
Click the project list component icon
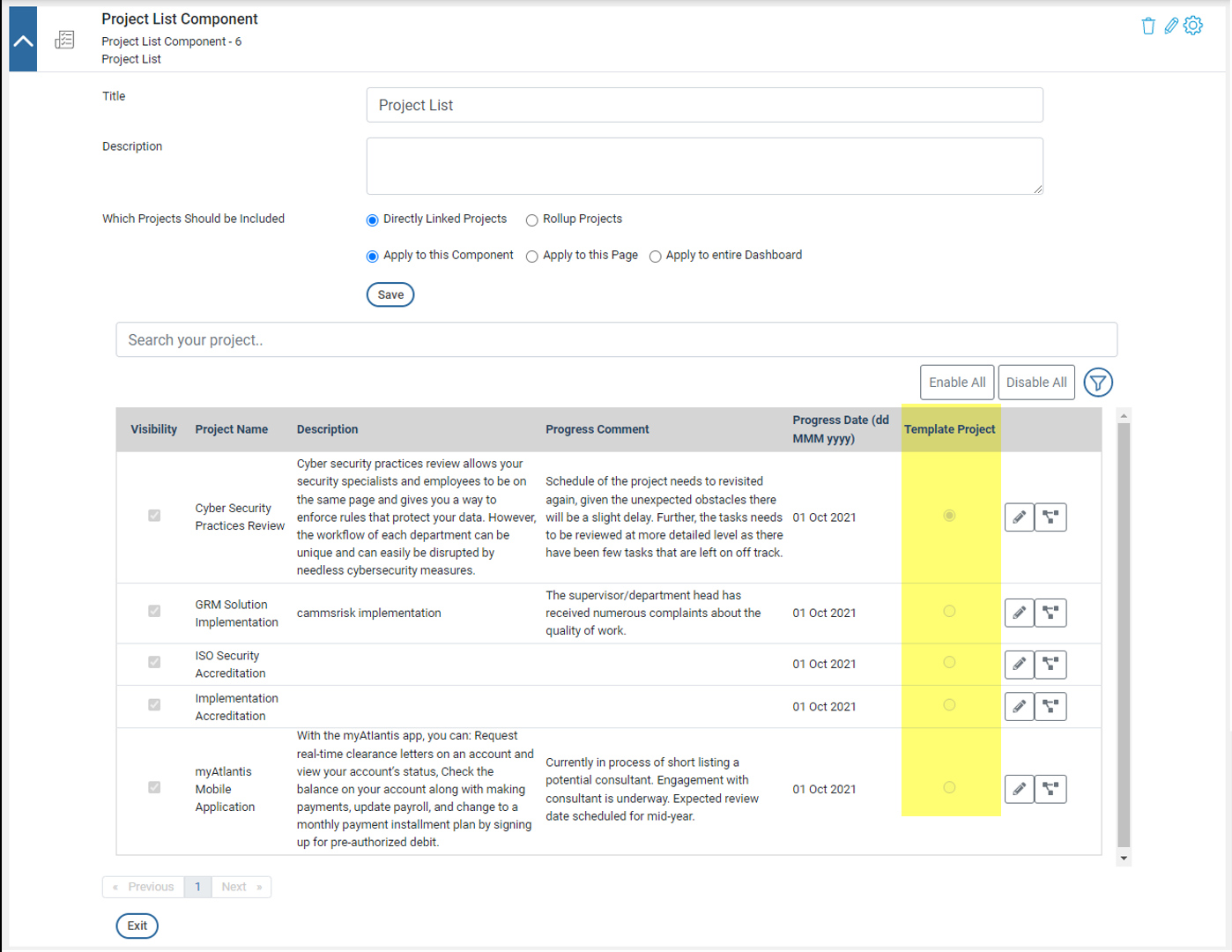64,40
